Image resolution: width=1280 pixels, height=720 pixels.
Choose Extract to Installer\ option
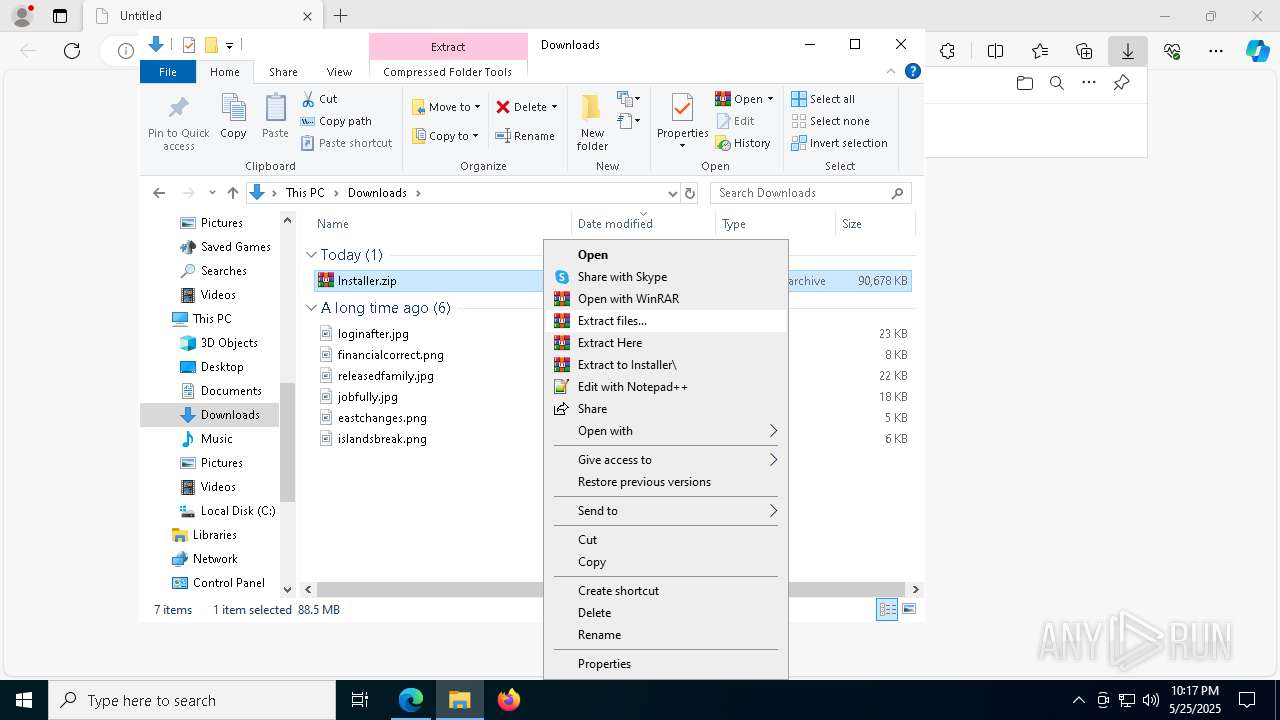[x=666, y=365]
